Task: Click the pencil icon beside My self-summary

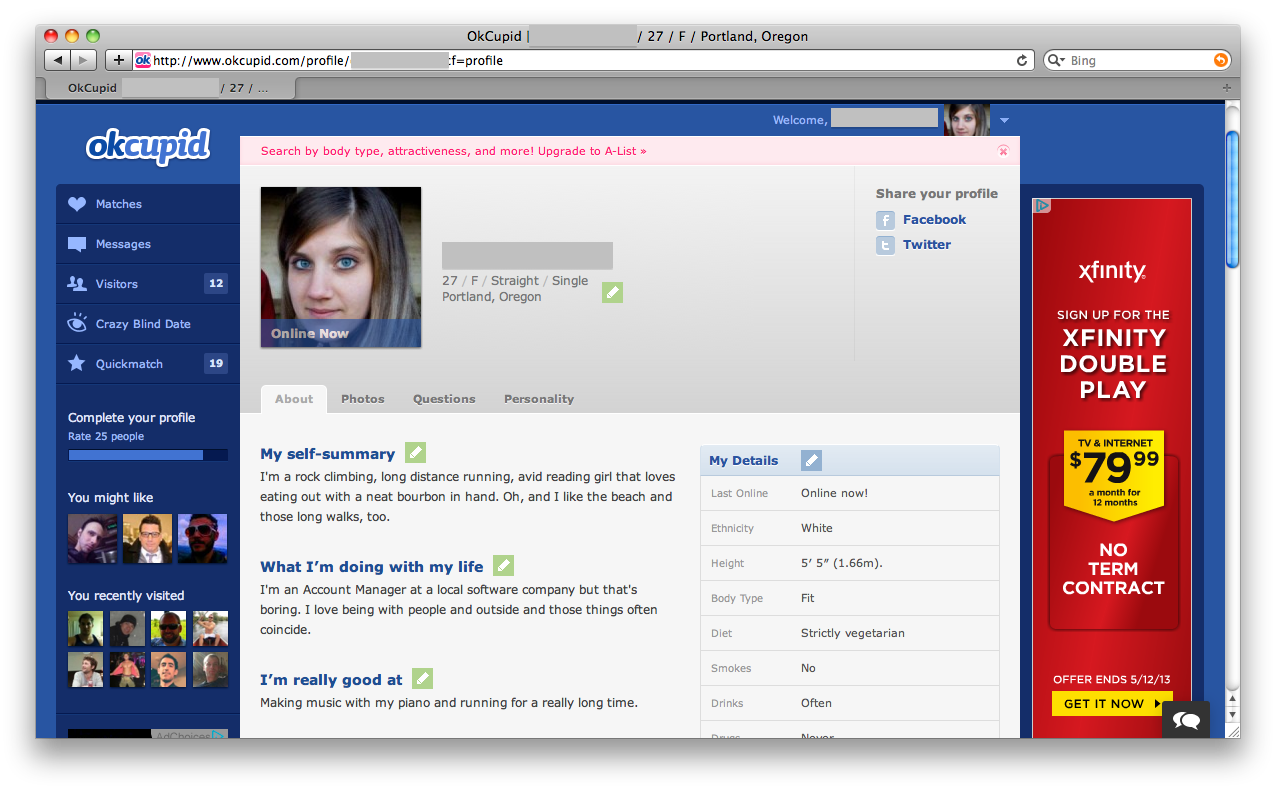Action: 415,453
